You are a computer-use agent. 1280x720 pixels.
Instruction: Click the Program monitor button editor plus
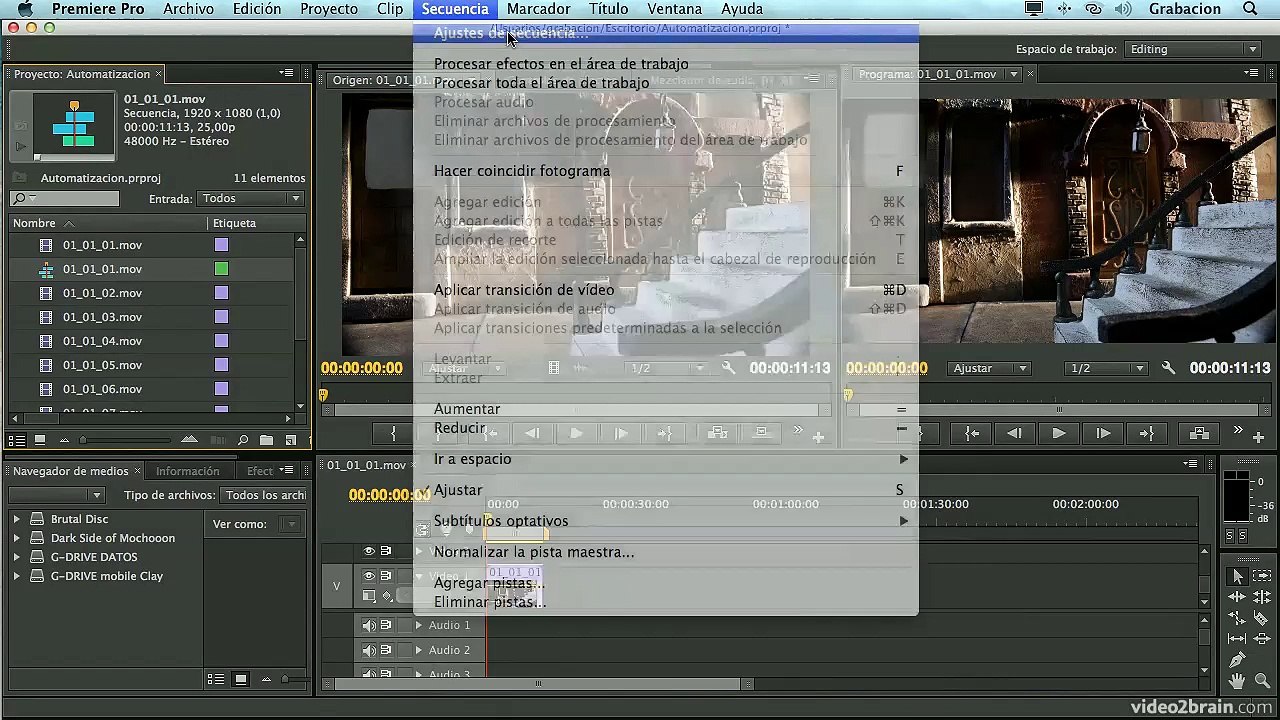(1260, 436)
